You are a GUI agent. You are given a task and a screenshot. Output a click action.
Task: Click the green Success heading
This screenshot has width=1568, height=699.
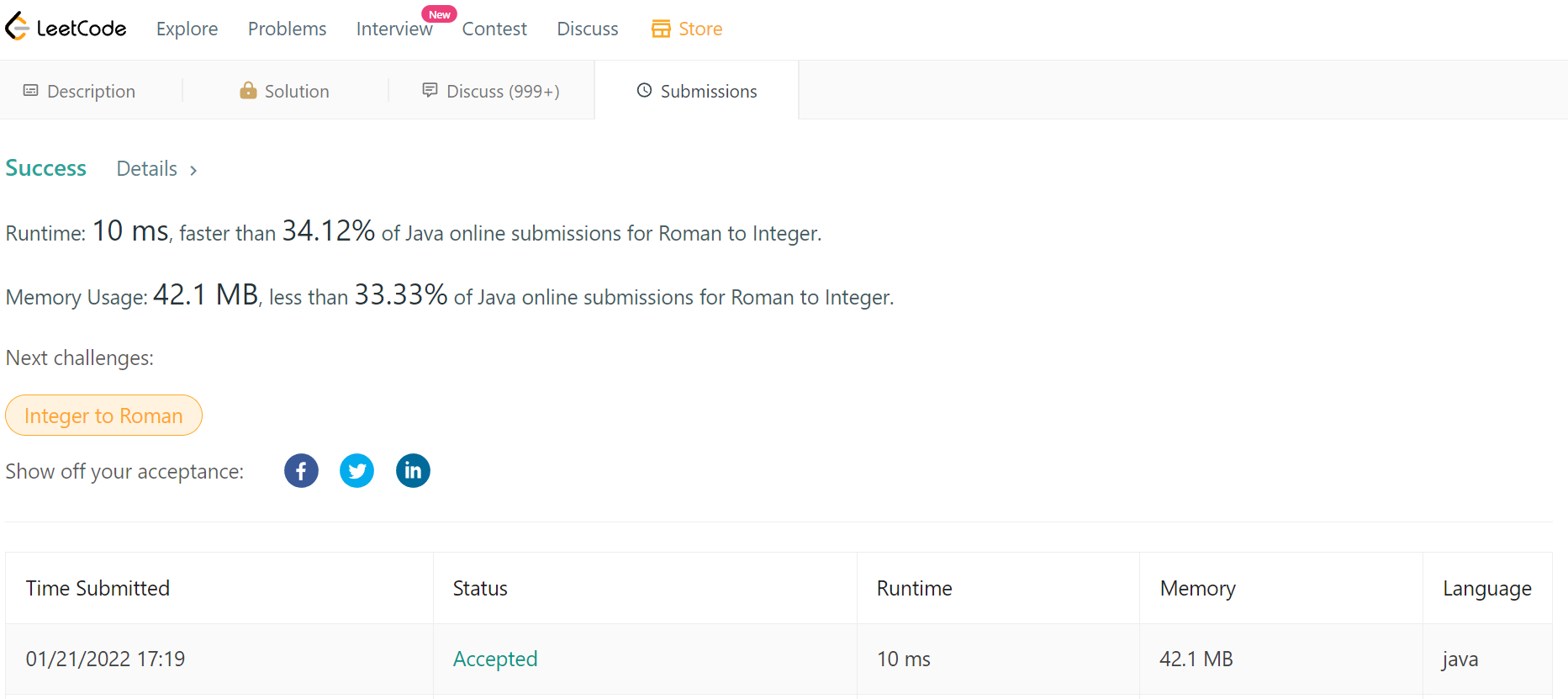46,168
